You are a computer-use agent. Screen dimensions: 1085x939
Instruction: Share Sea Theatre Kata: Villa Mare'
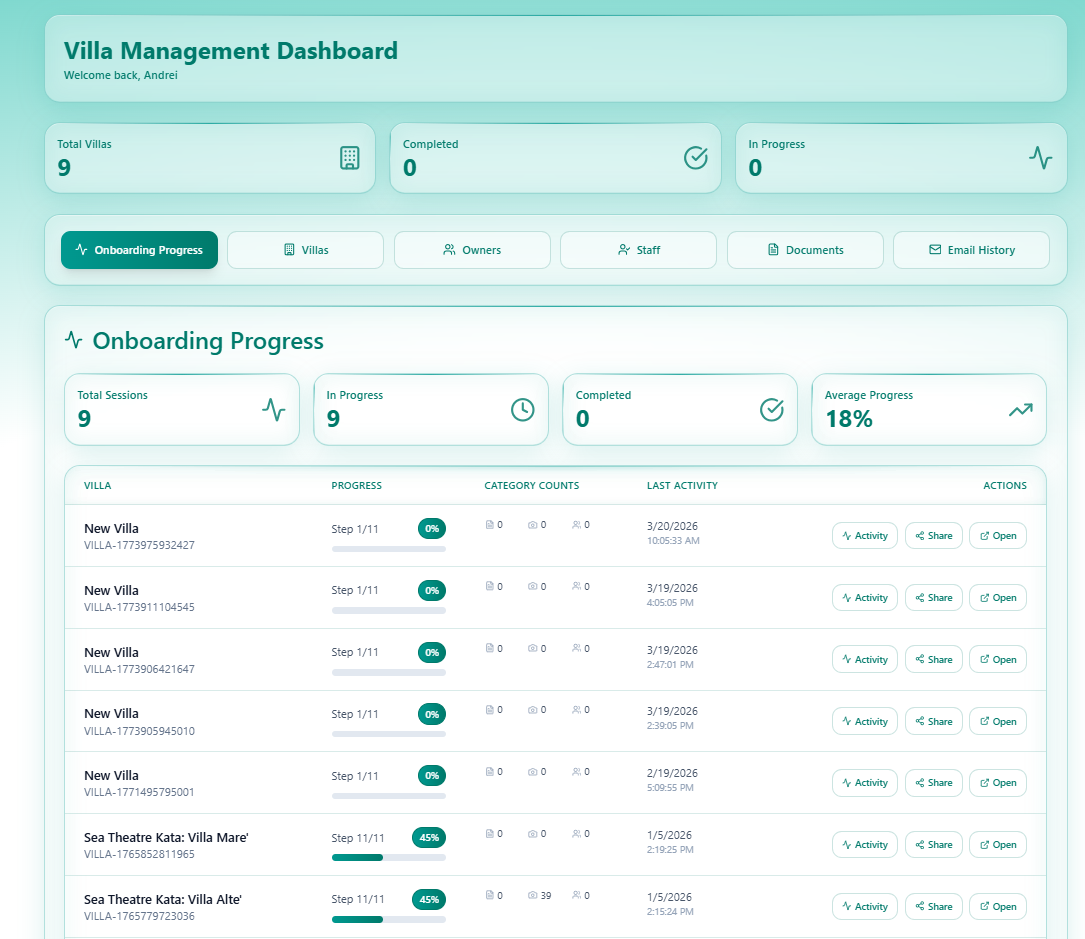(x=933, y=844)
